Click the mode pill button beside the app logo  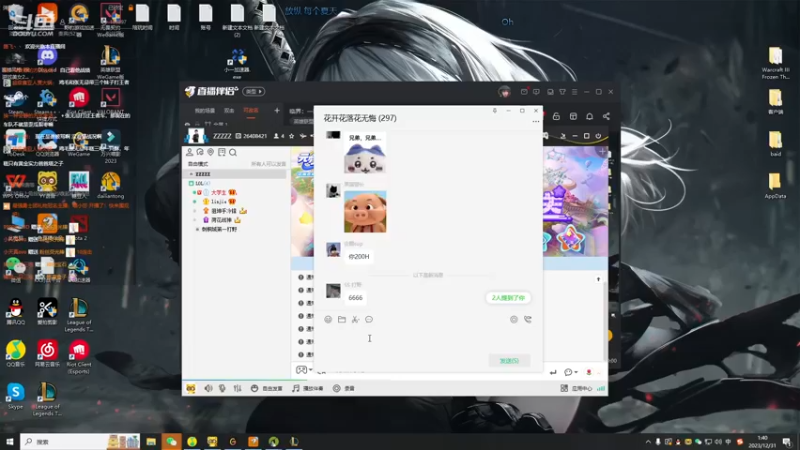tap(254, 92)
